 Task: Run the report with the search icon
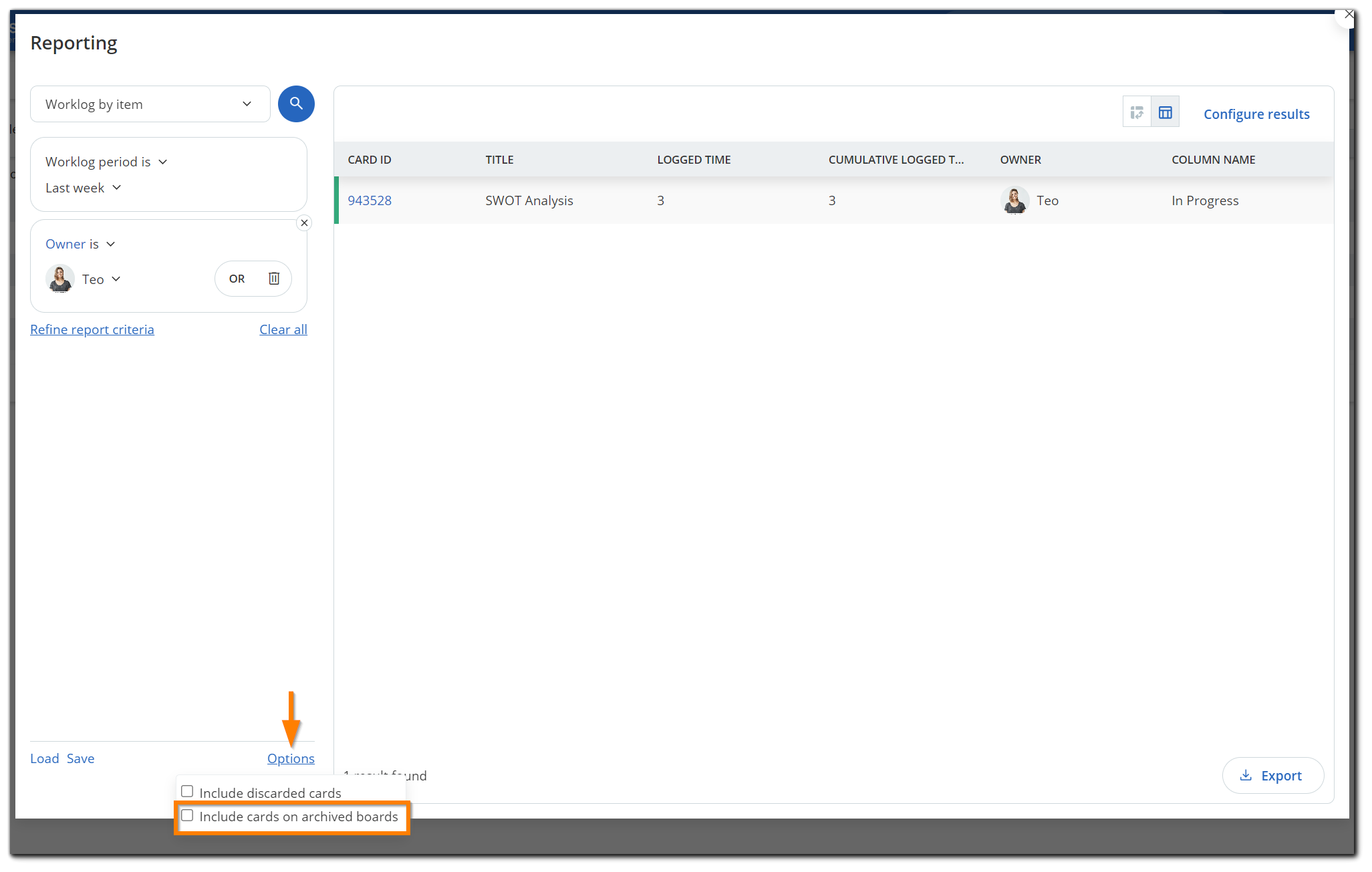pyautogui.click(x=296, y=104)
